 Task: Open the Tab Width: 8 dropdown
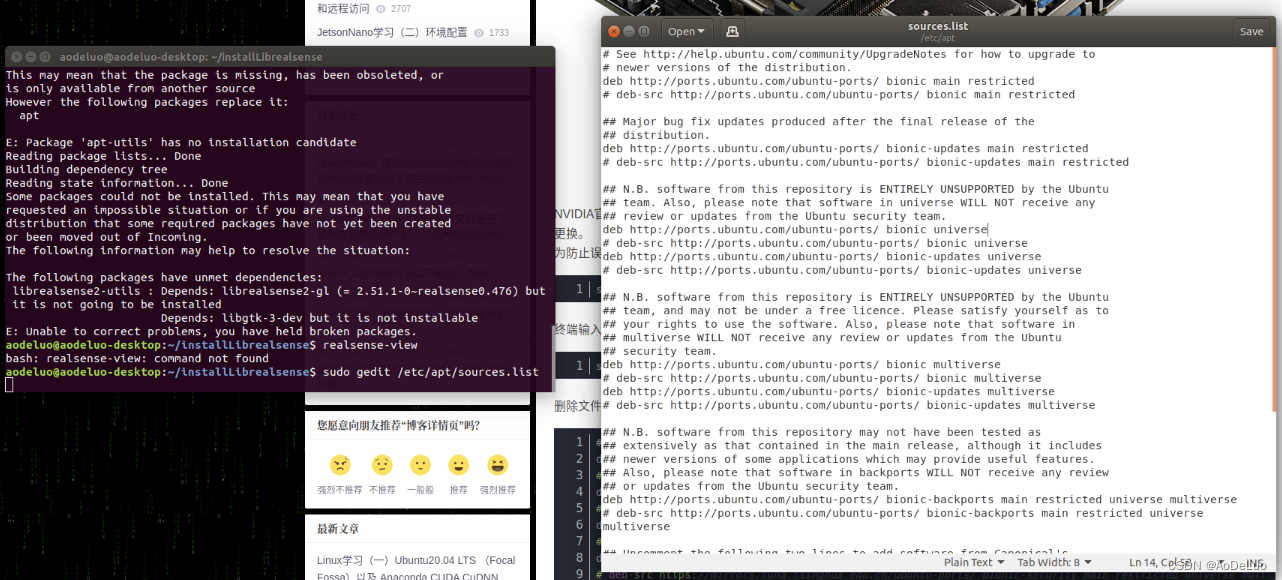pyautogui.click(x=1053, y=562)
